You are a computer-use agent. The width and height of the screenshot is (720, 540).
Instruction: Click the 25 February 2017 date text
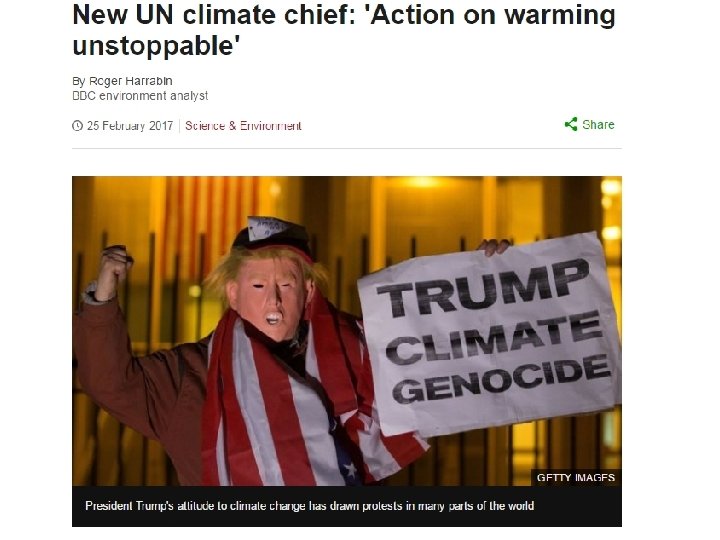click(x=130, y=126)
